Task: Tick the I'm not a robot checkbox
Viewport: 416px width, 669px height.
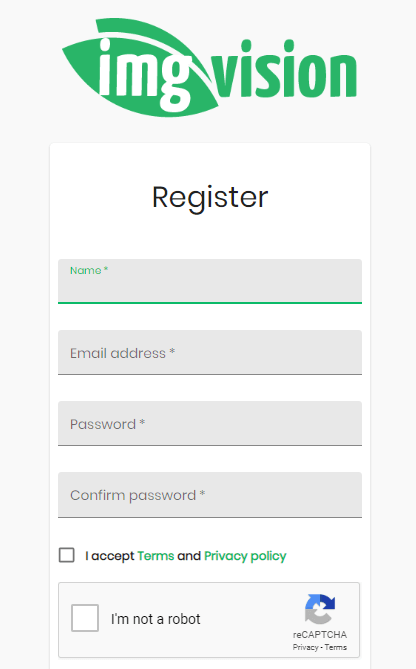Action: coord(85,618)
